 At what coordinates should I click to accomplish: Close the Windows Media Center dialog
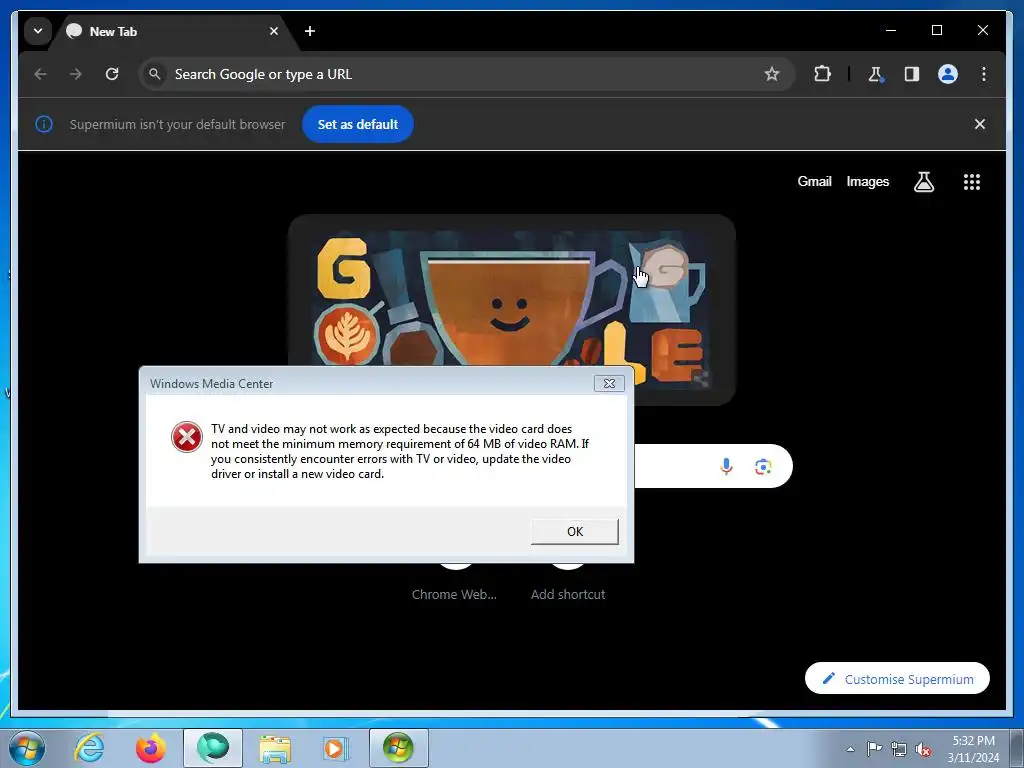tap(609, 383)
